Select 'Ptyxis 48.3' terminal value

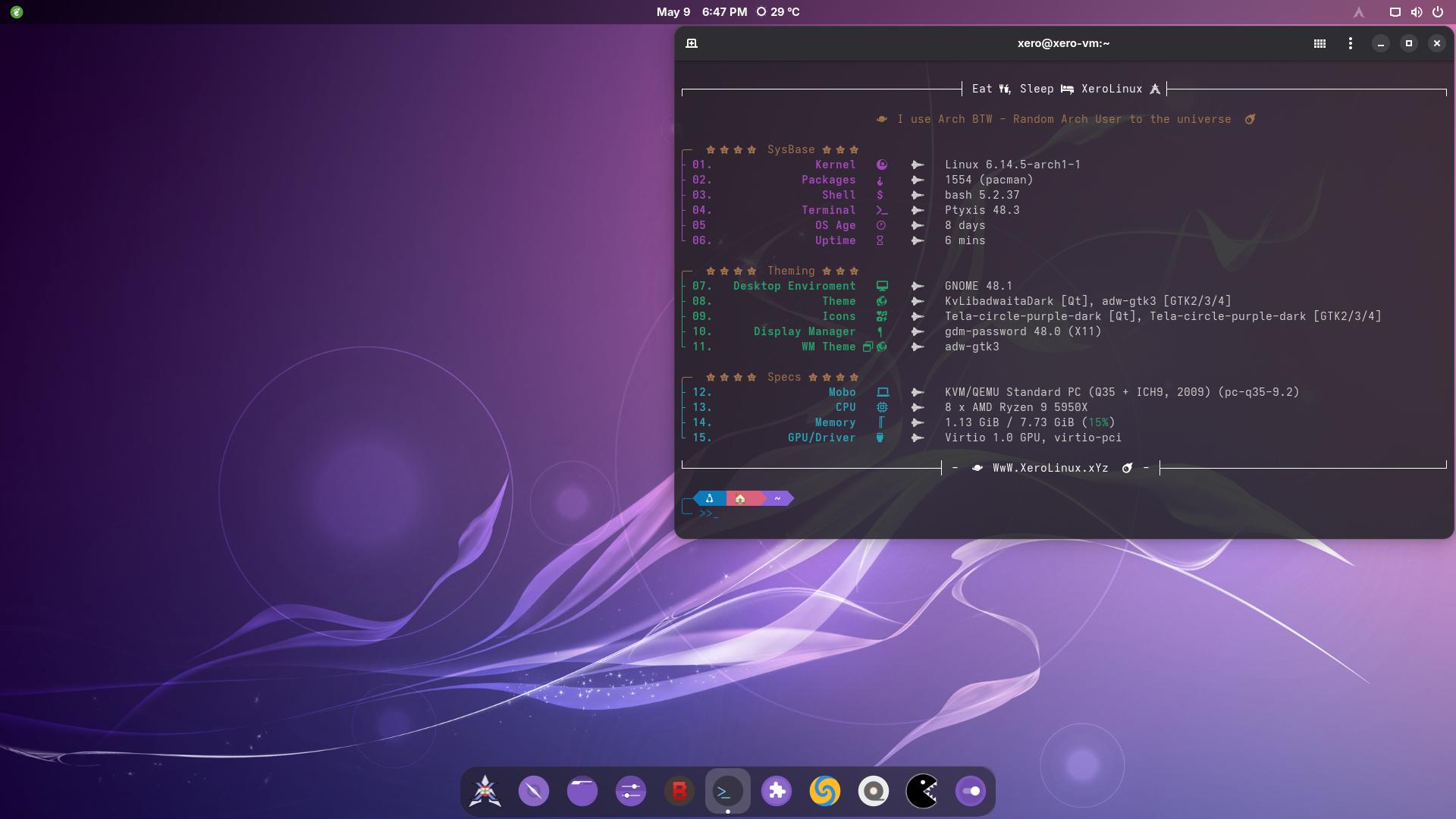coord(982,210)
